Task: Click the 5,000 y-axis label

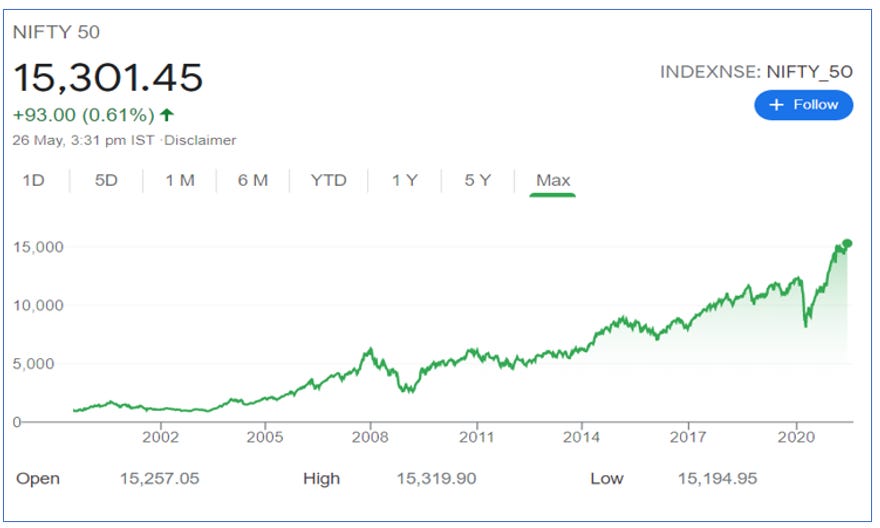Action: point(34,364)
